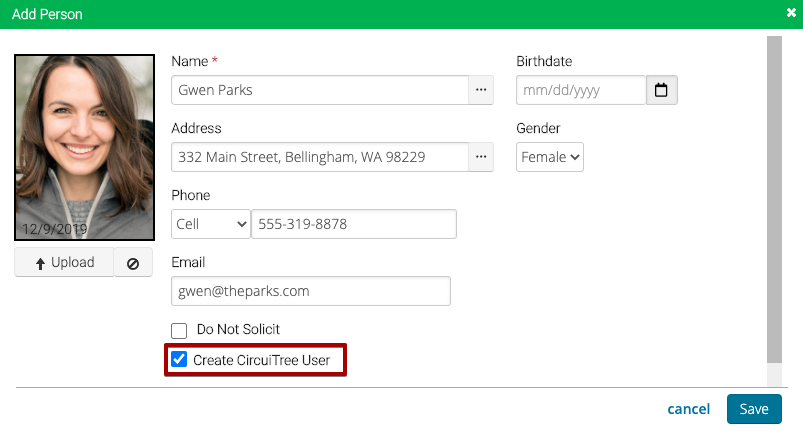The height and width of the screenshot is (435, 803).
Task: Close the Add Person dialog
Action: 791,14
